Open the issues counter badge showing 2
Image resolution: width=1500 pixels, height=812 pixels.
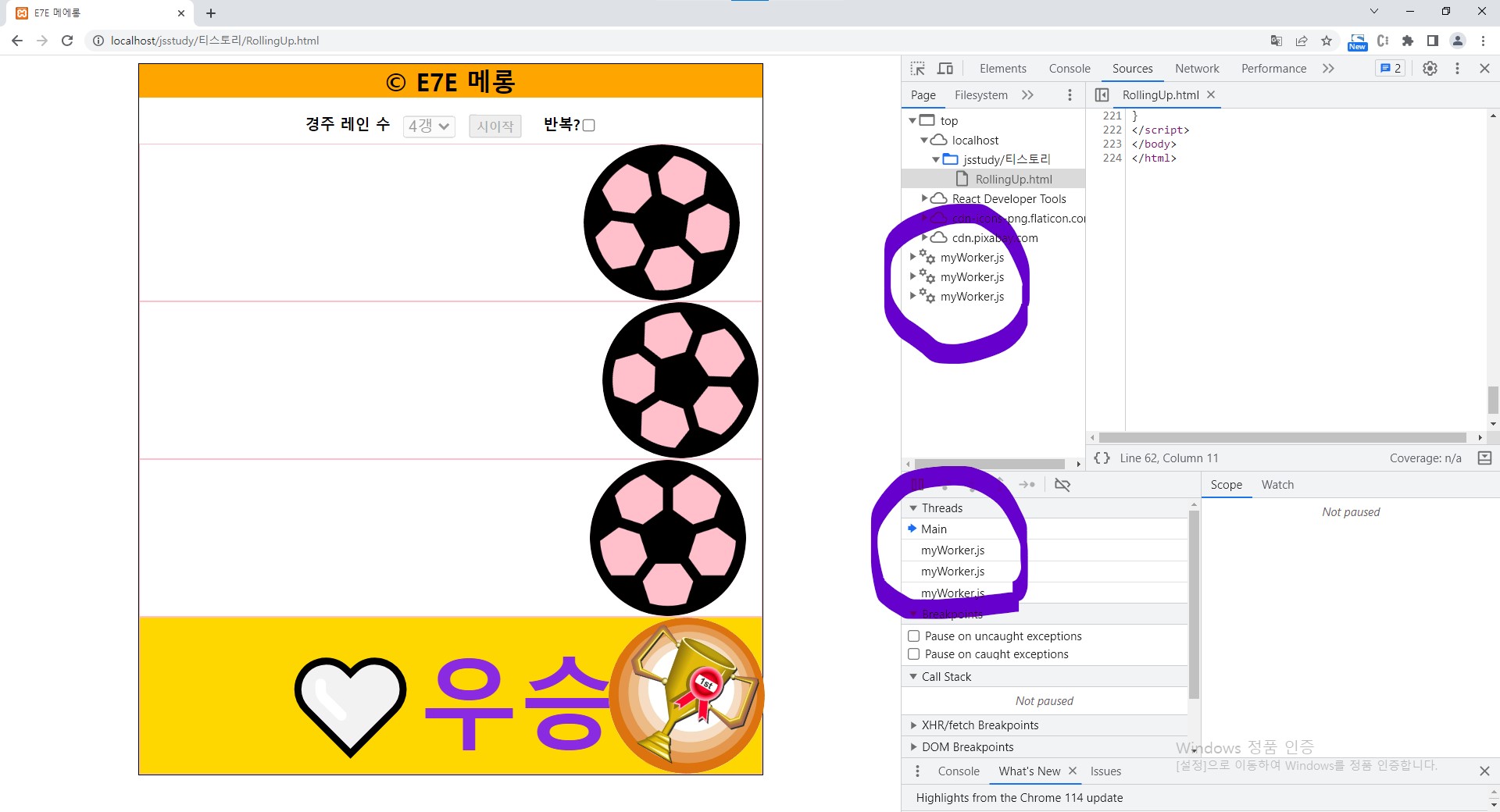pyautogui.click(x=1391, y=69)
